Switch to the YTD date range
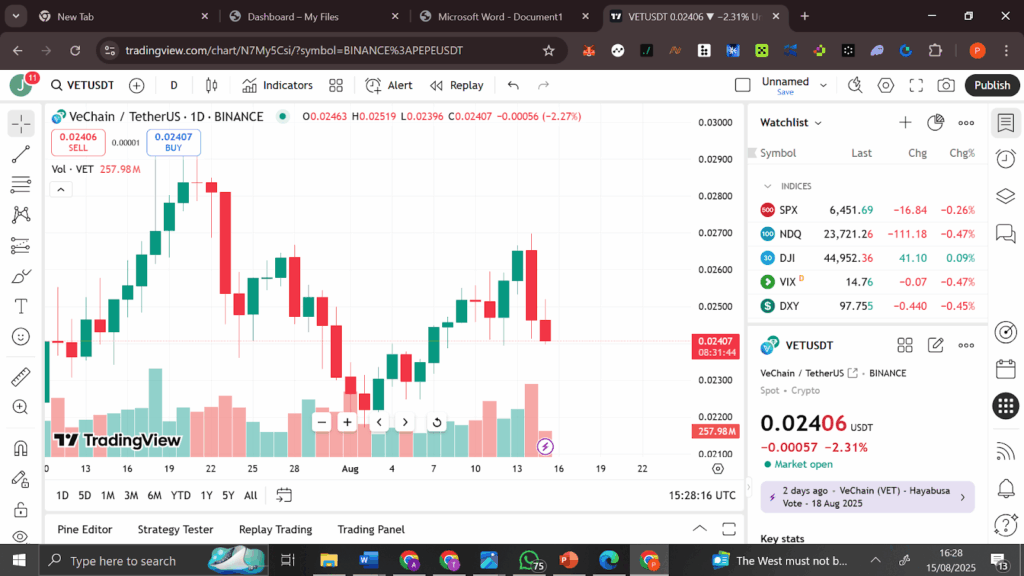The height and width of the screenshot is (576, 1024). click(180, 496)
